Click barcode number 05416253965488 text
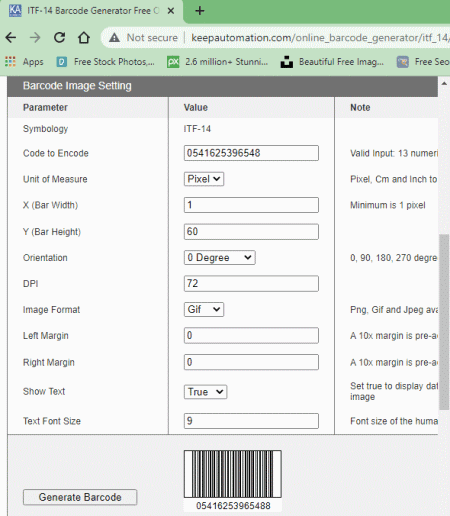Screen dimensions: 450x516 click(x=233, y=506)
